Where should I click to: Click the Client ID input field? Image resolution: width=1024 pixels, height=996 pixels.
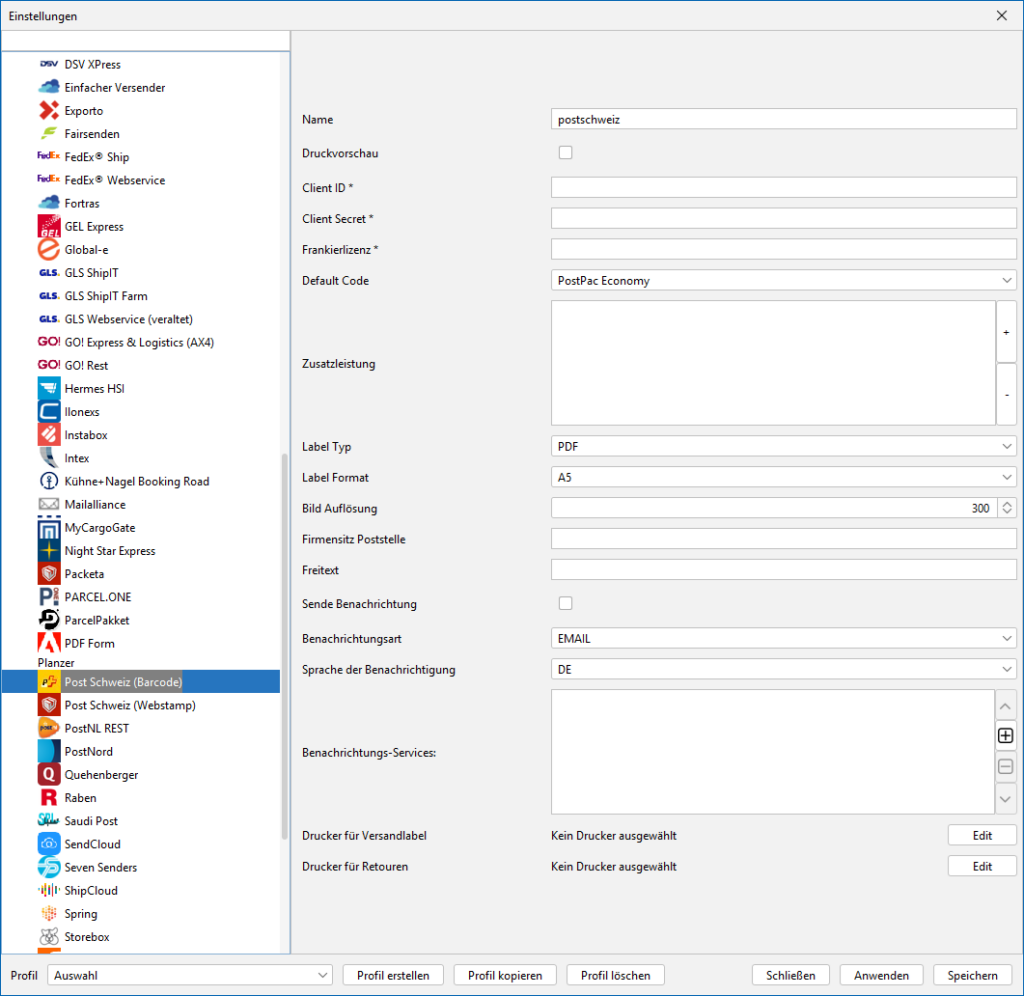pyautogui.click(x=784, y=187)
